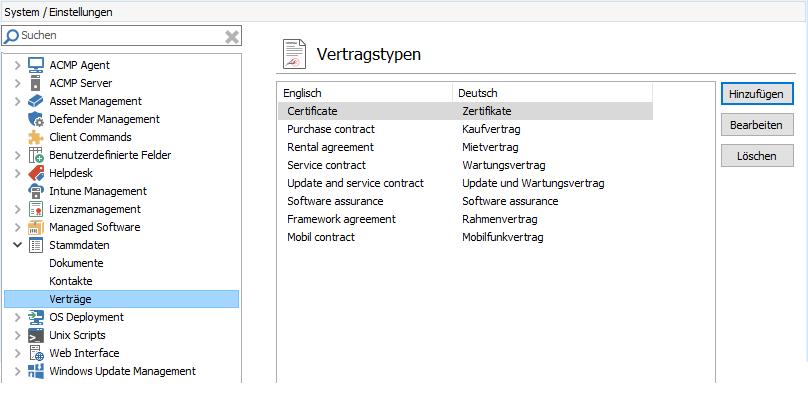Click the Kaufvertrag cell
808x395 pixels.
click(x=492, y=129)
